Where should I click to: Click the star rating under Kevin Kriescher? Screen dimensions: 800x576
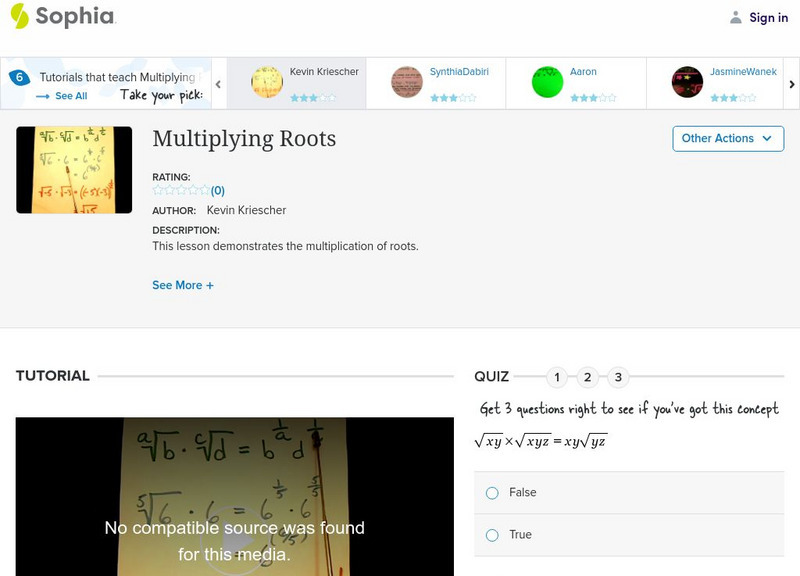tap(313, 97)
